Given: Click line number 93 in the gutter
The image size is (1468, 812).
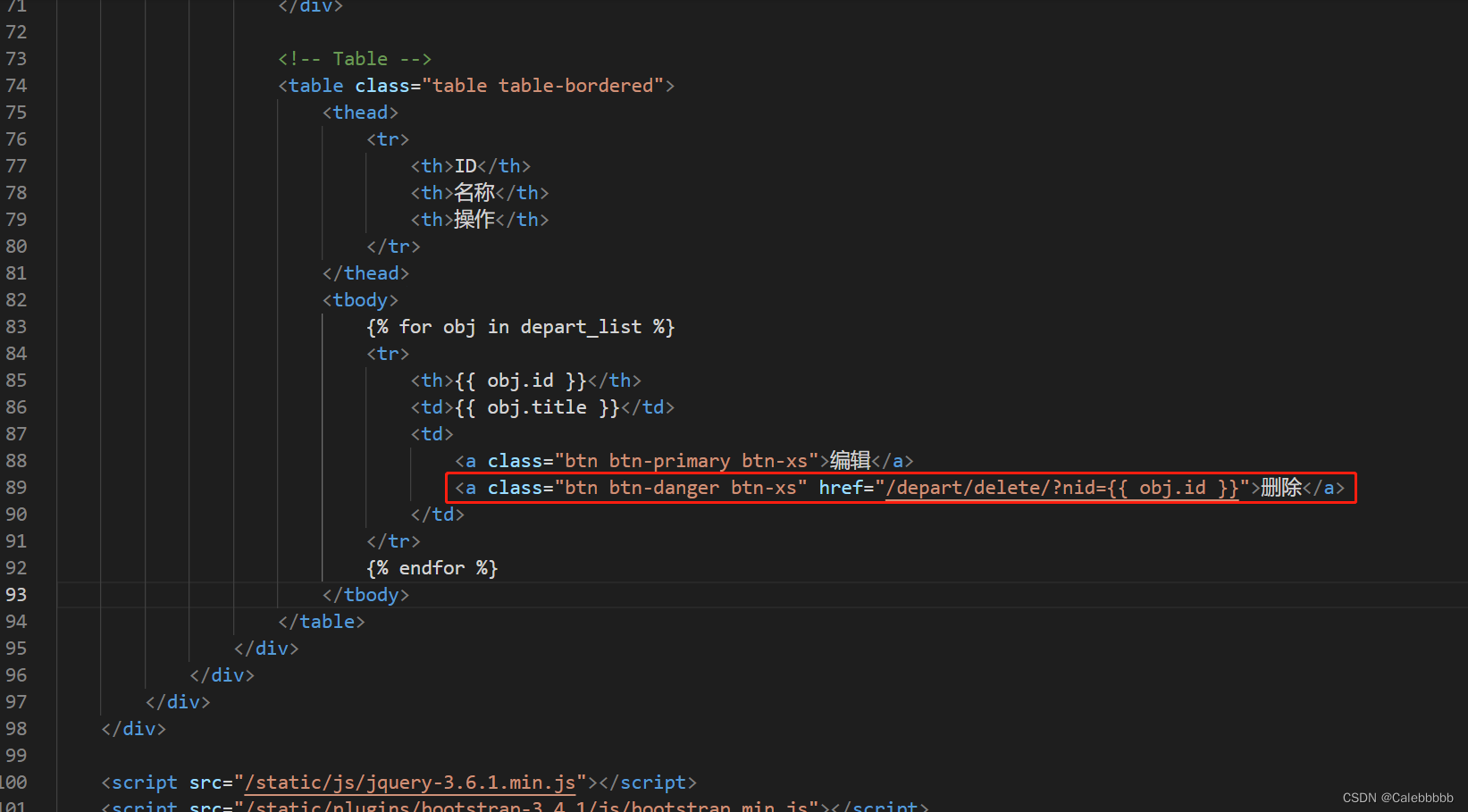Looking at the screenshot, I should [16, 595].
